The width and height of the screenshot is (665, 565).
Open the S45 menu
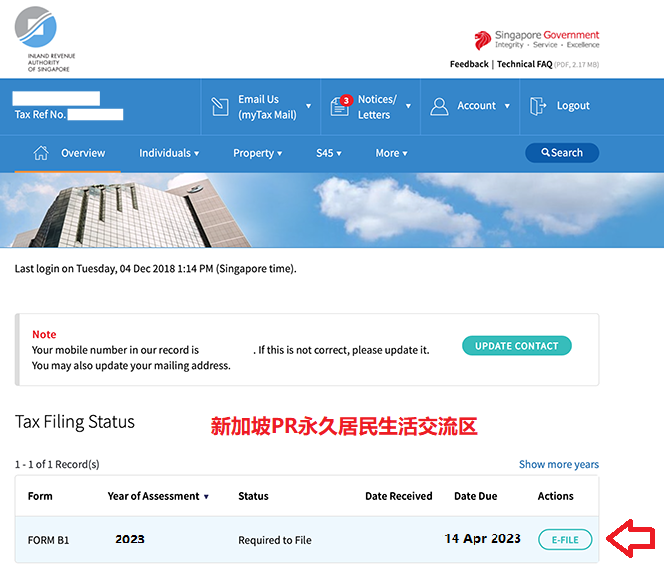[329, 153]
